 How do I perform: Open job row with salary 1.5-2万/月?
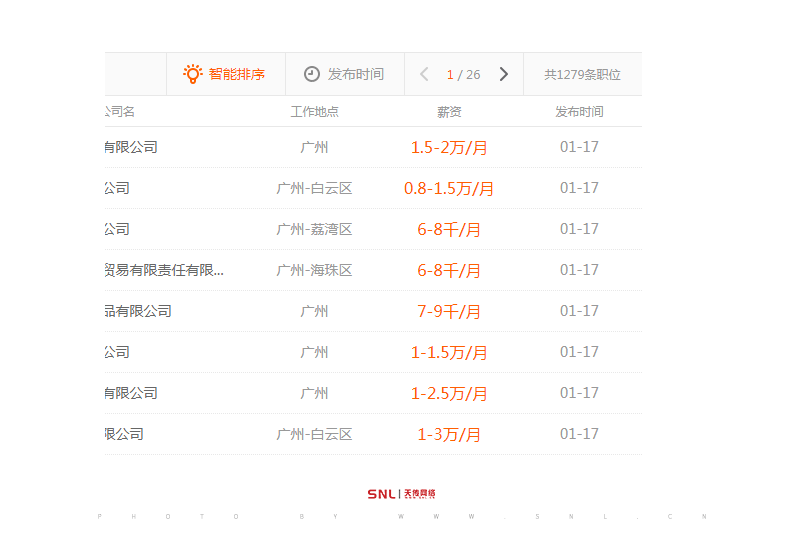[x=449, y=147]
